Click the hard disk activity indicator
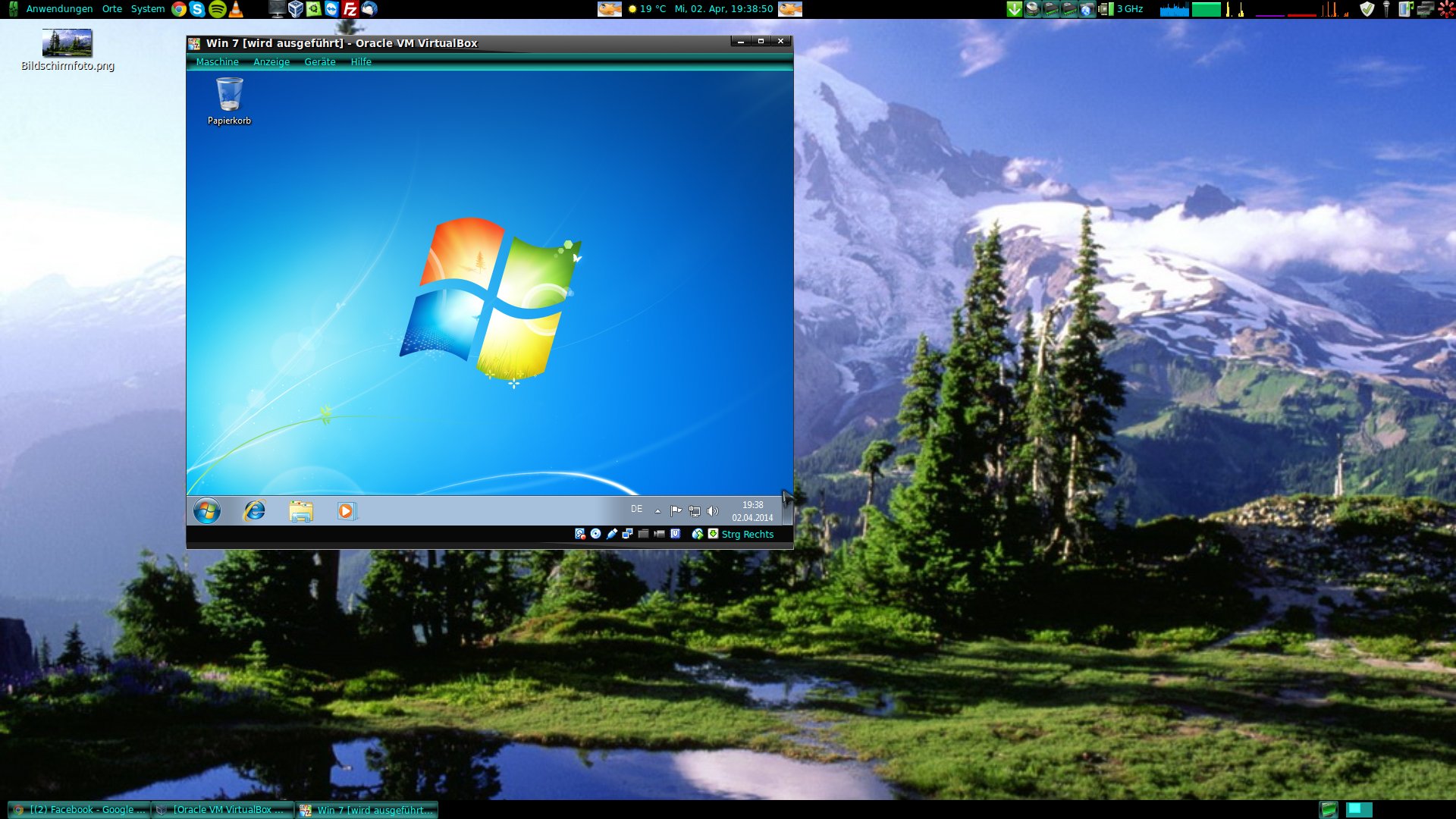The width and height of the screenshot is (1456, 819). point(580,534)
